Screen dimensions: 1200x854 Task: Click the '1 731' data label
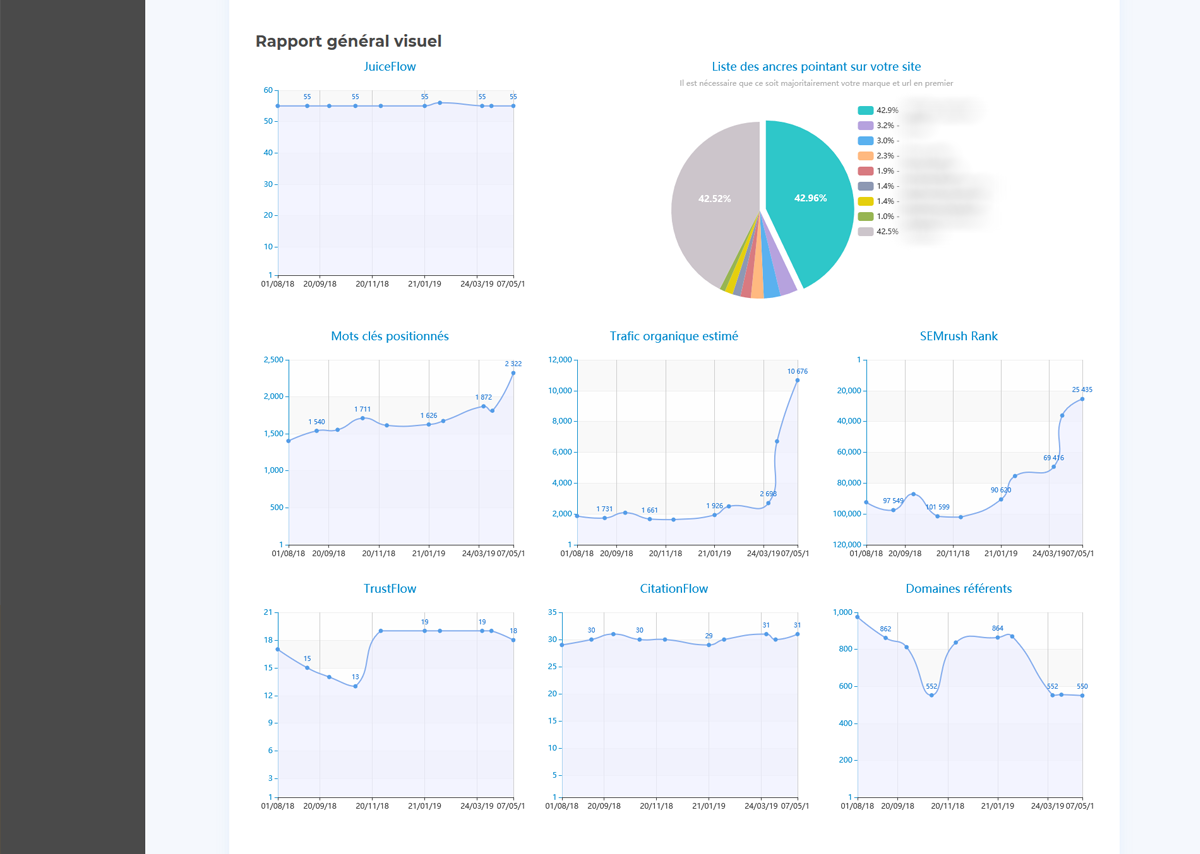click(604, 509)
